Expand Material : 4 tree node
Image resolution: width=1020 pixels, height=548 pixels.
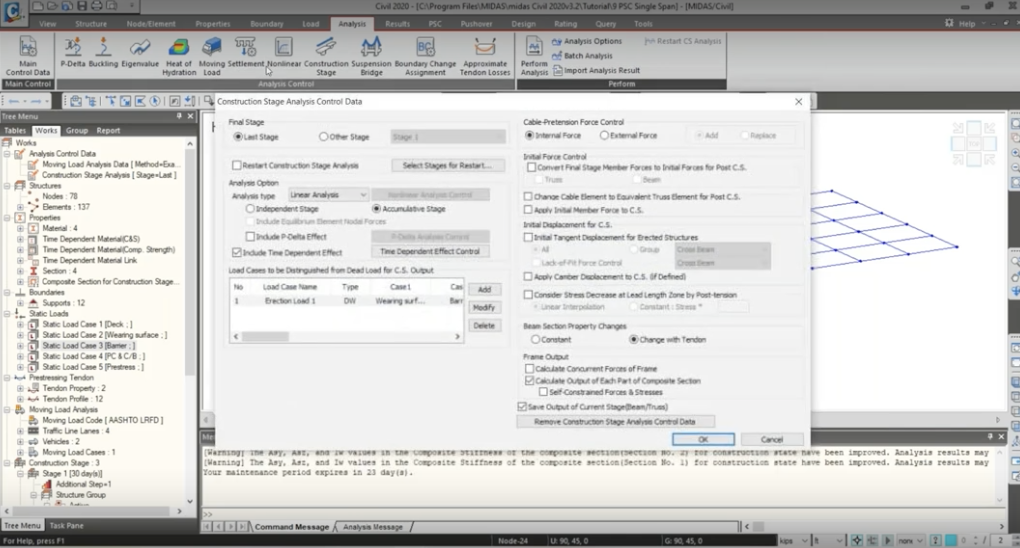coord(20,228)
